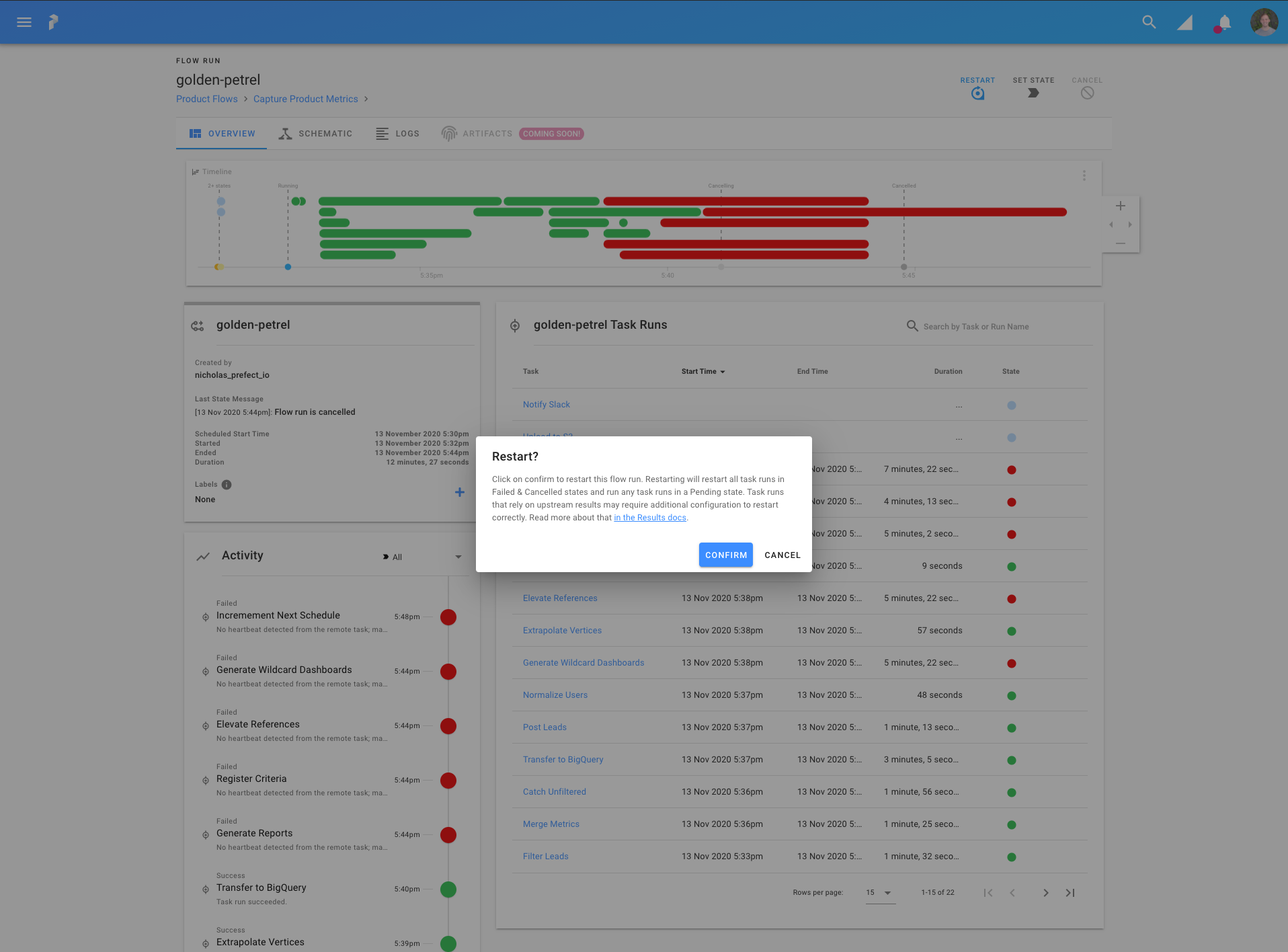1288x952 pixels.
Task: Cancel the Restart dialog
Action: pyautogui.click(x=782, y=555)
